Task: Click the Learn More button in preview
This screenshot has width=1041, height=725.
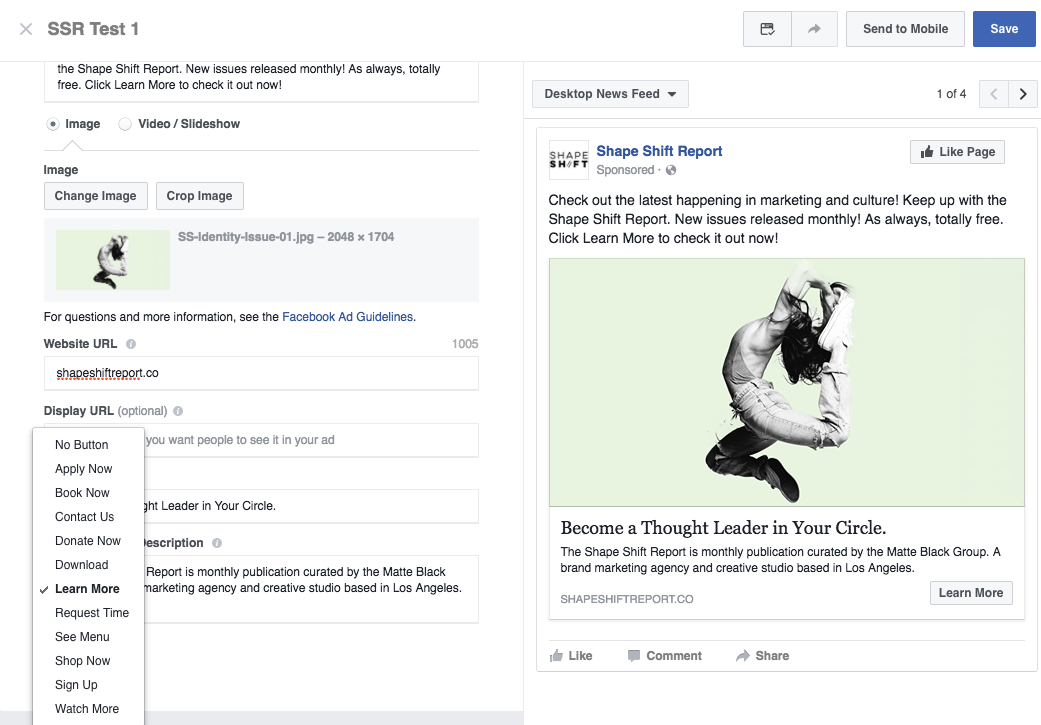Action: point(971,593)
